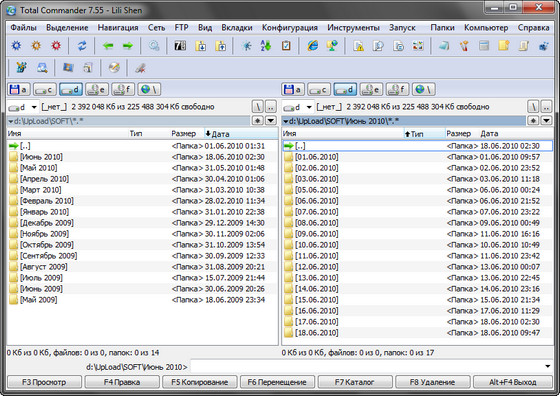Open the right panel directory history arrow
The width and height of the screenshot is (560, 396).
(x=546, y=121)
